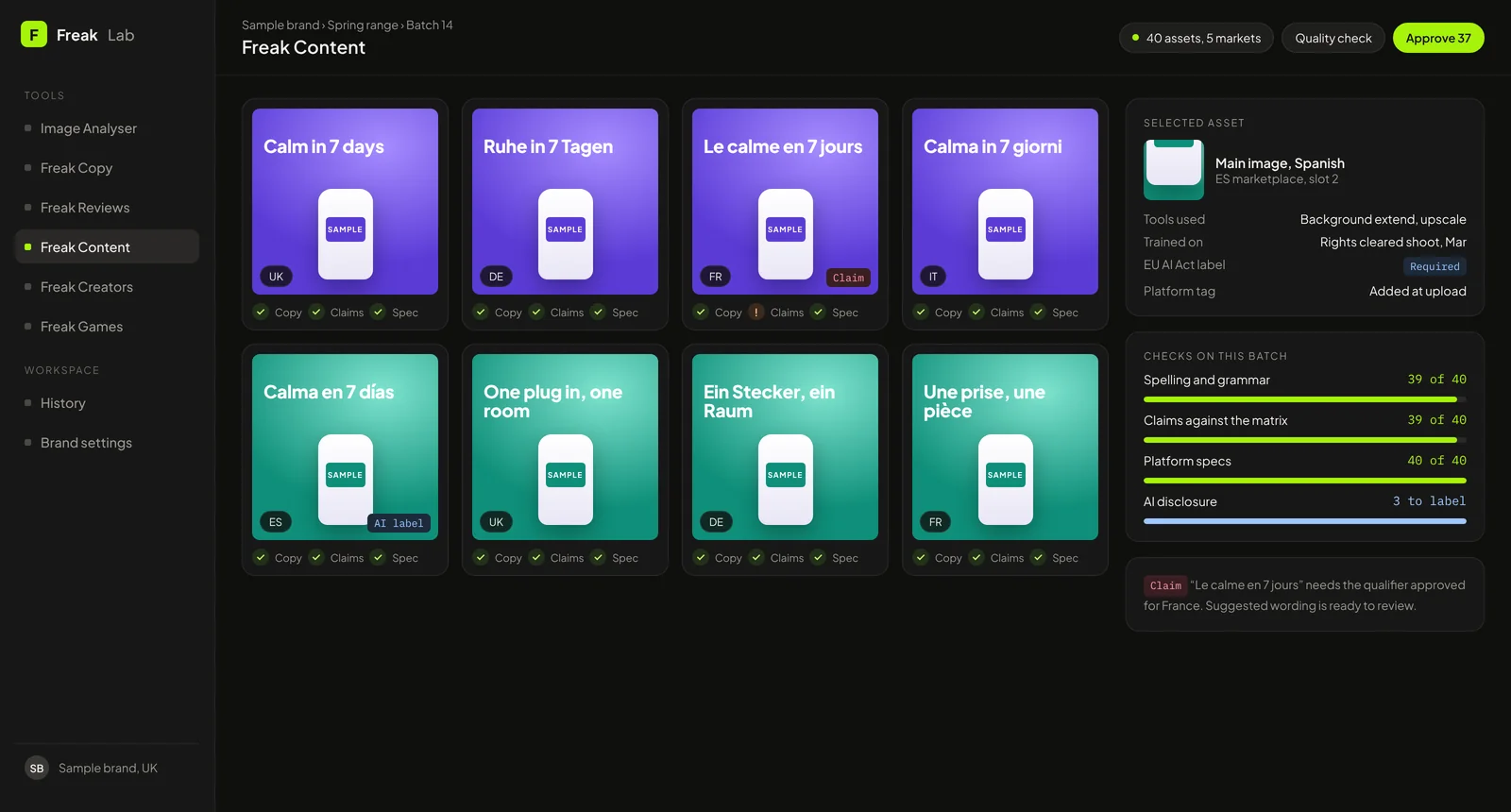Image resolution: width=1511 pixels, height=812 pixels.
Task: Click the UK market badge on Calm in 7 days
Action: click(276, 277)
